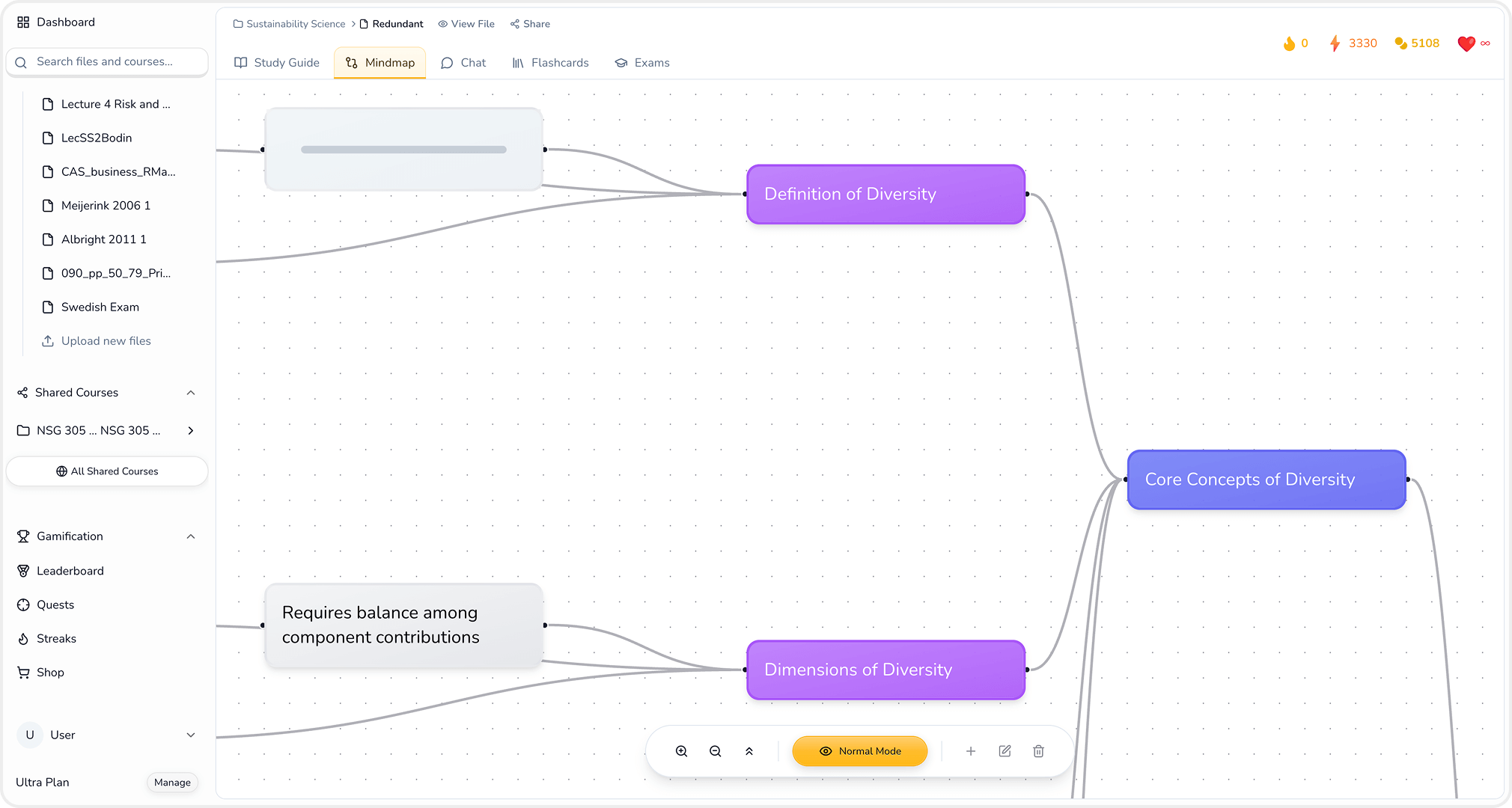This screenshot has height=808, width=1512.
Task: Toggle the Normal Mode view button
Action: pos(859,751)
